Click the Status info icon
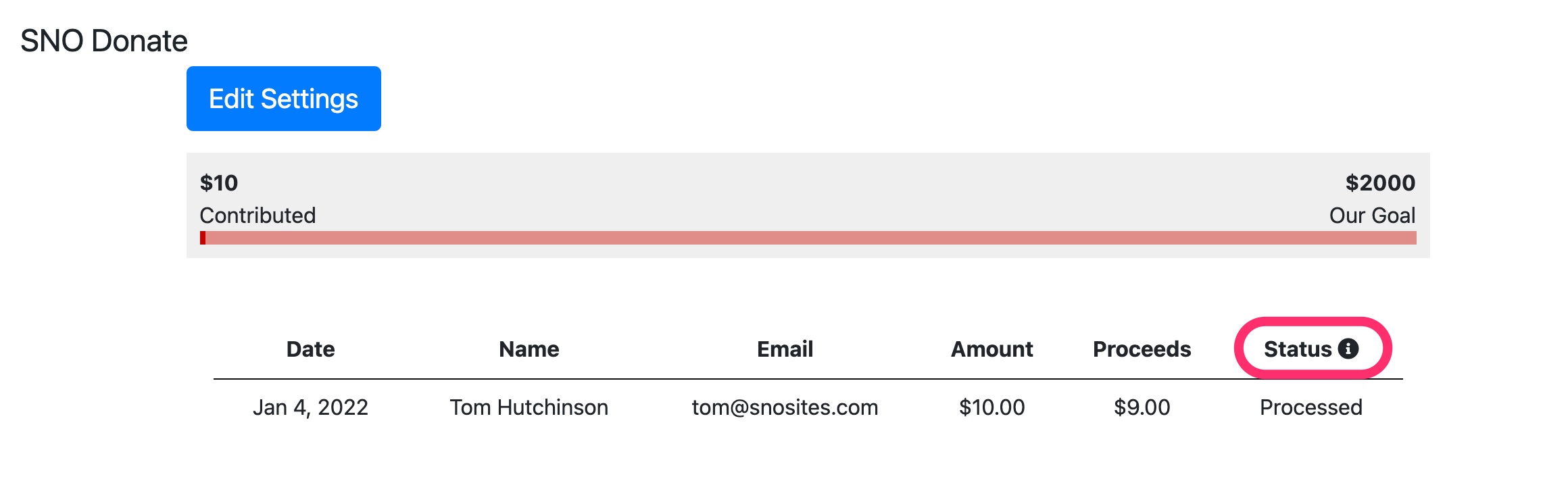Screen dimensions: 1568x481 [1348, 349]
